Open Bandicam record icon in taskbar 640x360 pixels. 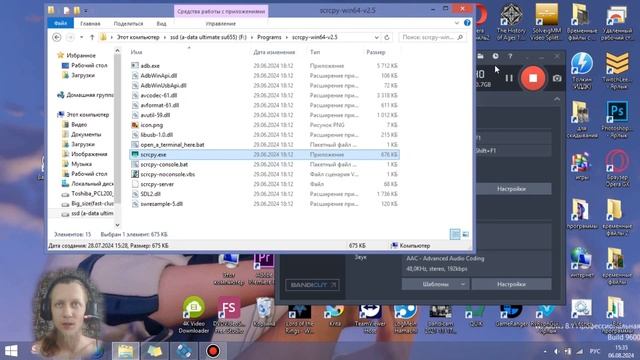click(x=213, y=351)
